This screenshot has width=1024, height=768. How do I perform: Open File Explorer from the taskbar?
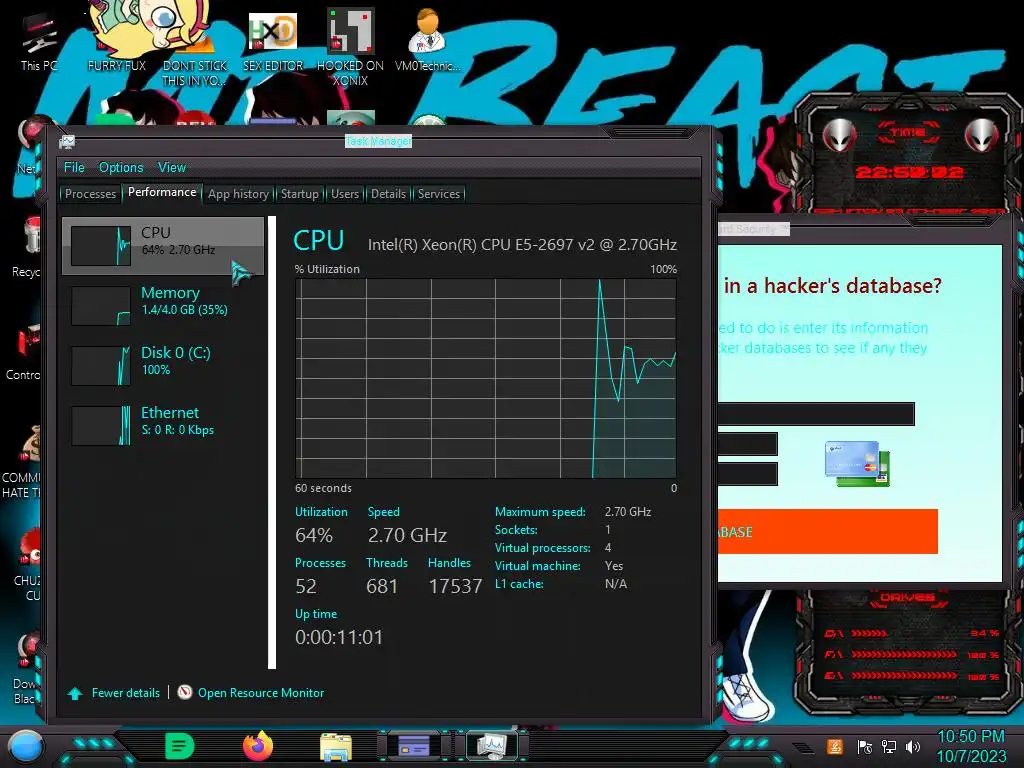pyautogui.click(x=336, y=746)
